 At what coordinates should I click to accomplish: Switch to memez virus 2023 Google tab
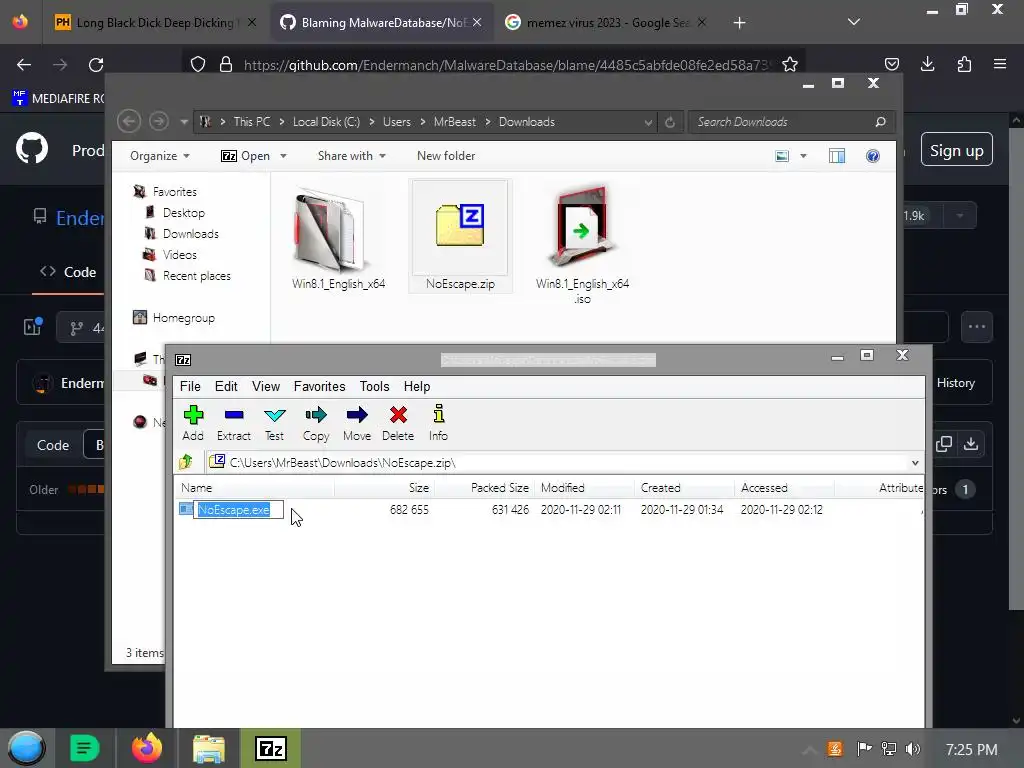pyautogui.click(x=607, y=23)
